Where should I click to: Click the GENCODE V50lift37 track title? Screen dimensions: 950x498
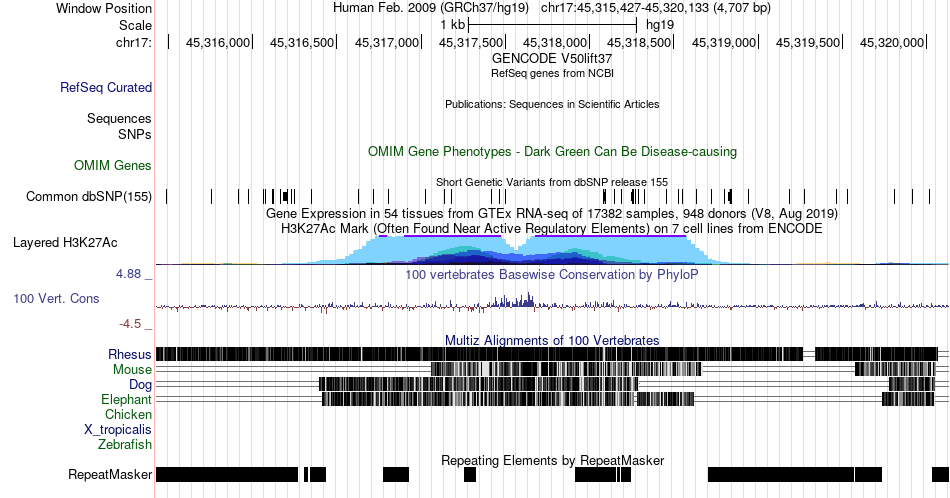tap(552, 59)
